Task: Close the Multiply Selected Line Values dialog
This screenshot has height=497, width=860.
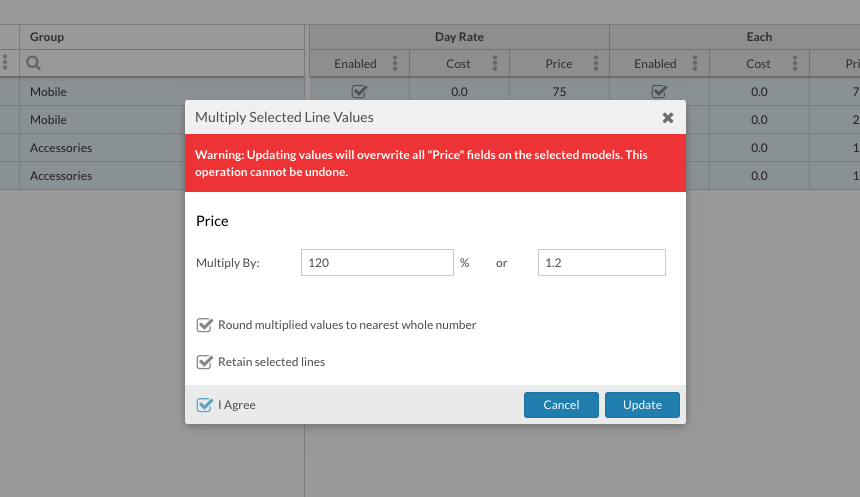Action: pos(667,117)
